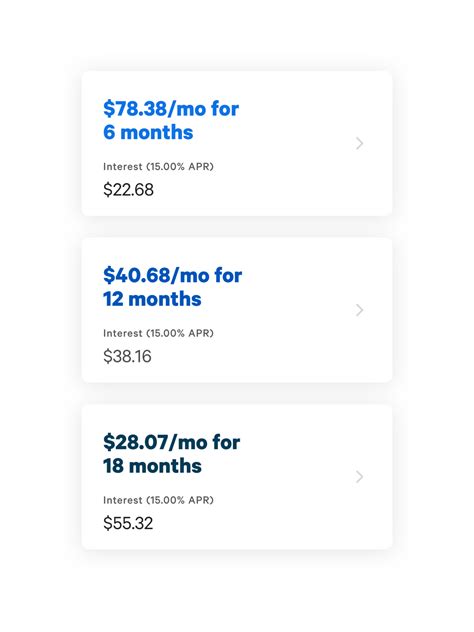Image resolution: width=474 pixels, height=632 pixels.
Task: Click the $38.16 interest amount
Action: coord(127,356)
